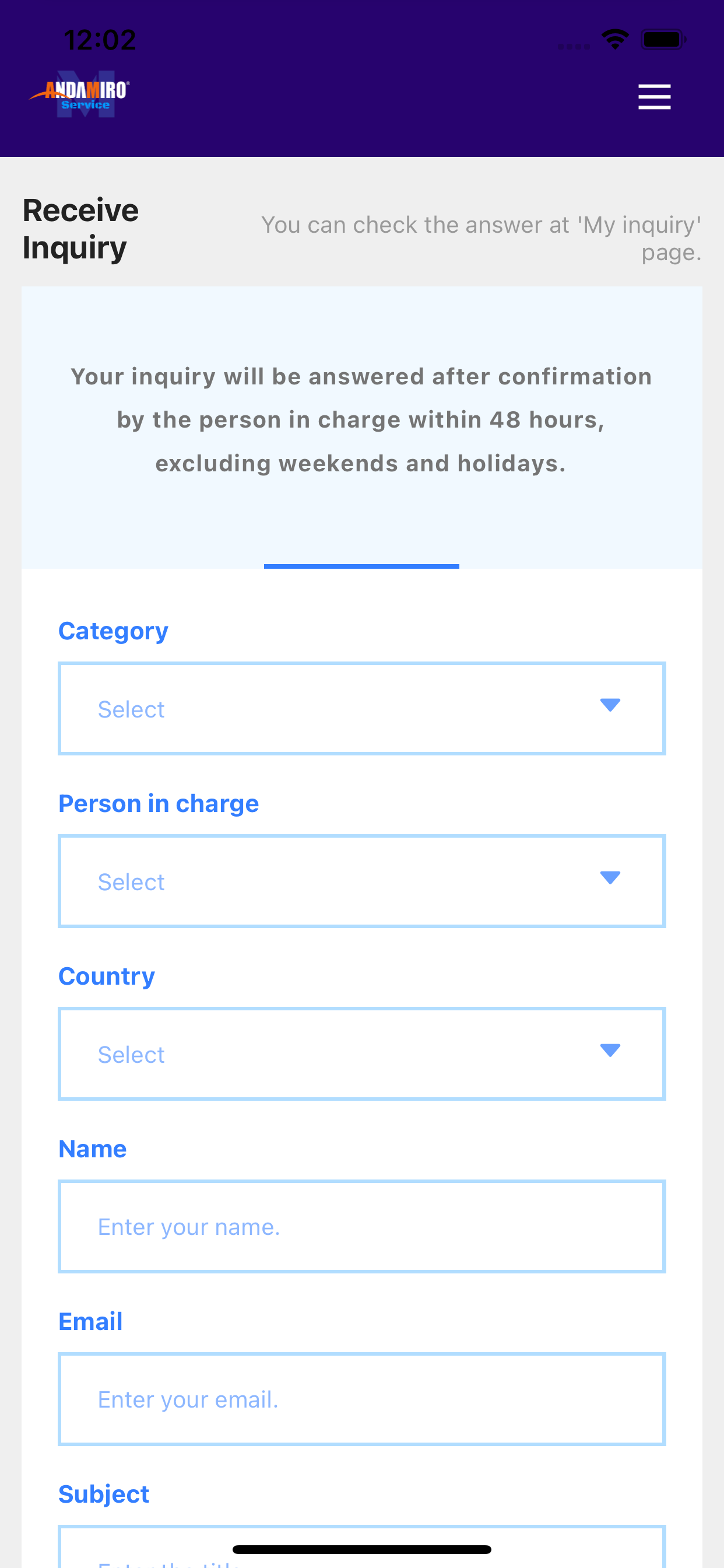
Task: Click the Person in charge dropdown arrow
Action: [610, 878]
